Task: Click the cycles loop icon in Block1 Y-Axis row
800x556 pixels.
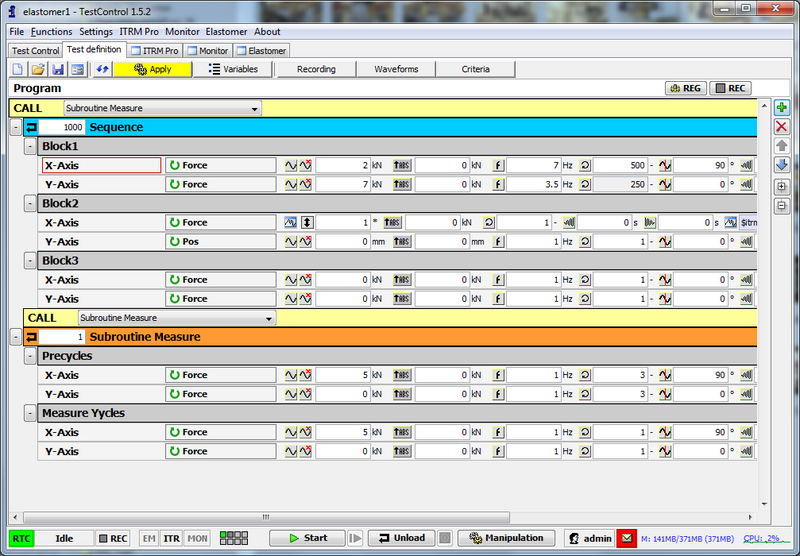Action: tap(585, 185)
